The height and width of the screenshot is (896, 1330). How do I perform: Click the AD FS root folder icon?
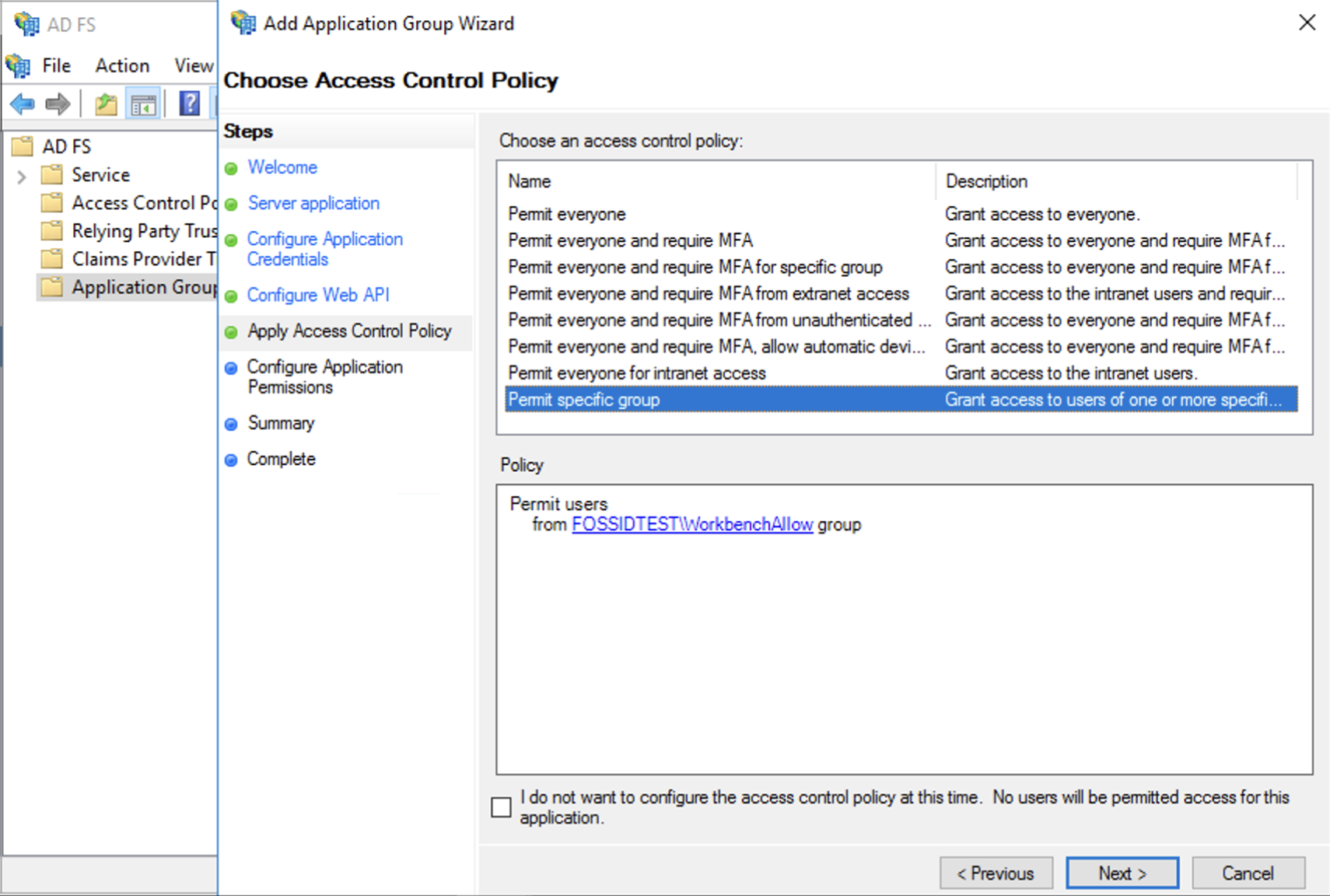tap(23, 146)
